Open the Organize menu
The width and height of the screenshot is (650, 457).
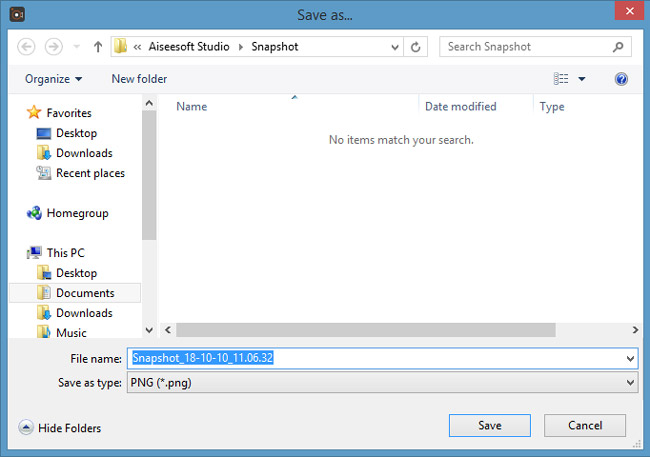(53, 79)
